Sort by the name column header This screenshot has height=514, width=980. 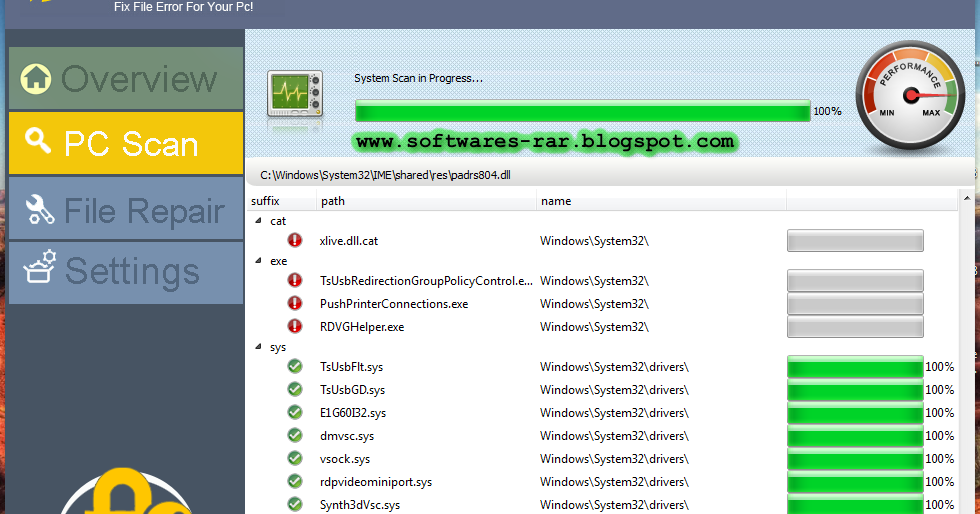click(661, 201)
